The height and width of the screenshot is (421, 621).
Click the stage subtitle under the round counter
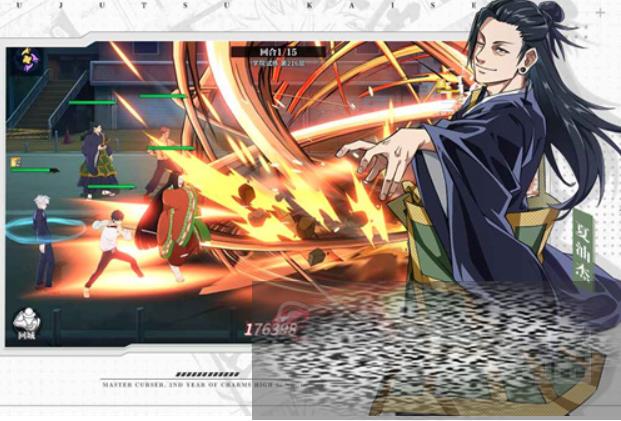click(279, 63)
